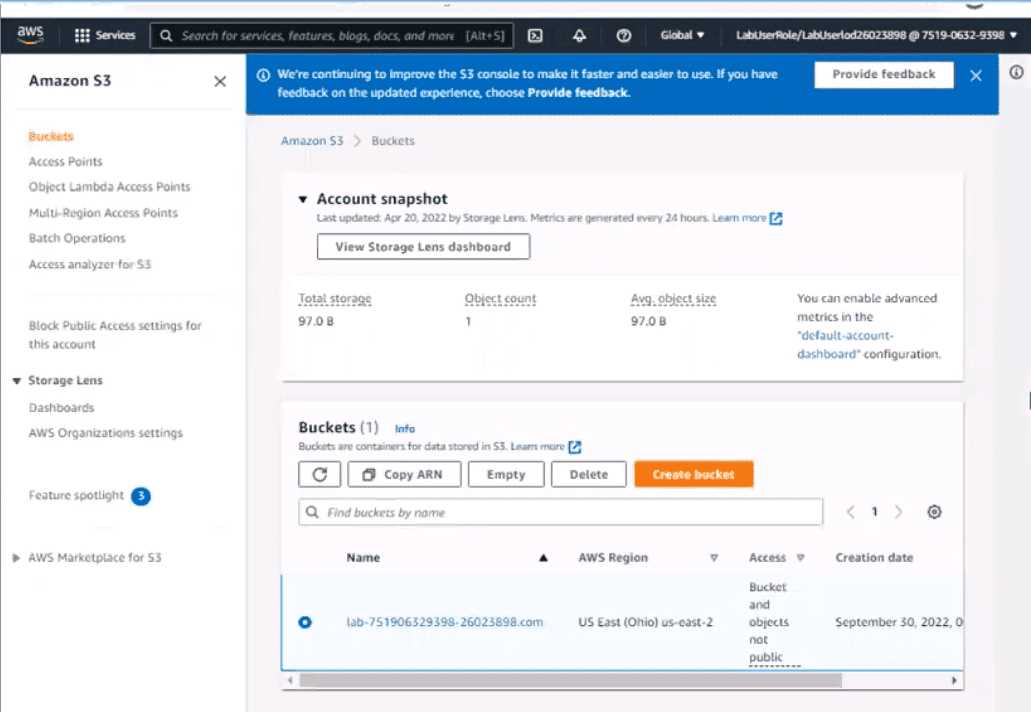The width and height of the screenshot is (1031, 712).
Task: Open the bucket table preferences gear
Action: (x=934, y=512)
